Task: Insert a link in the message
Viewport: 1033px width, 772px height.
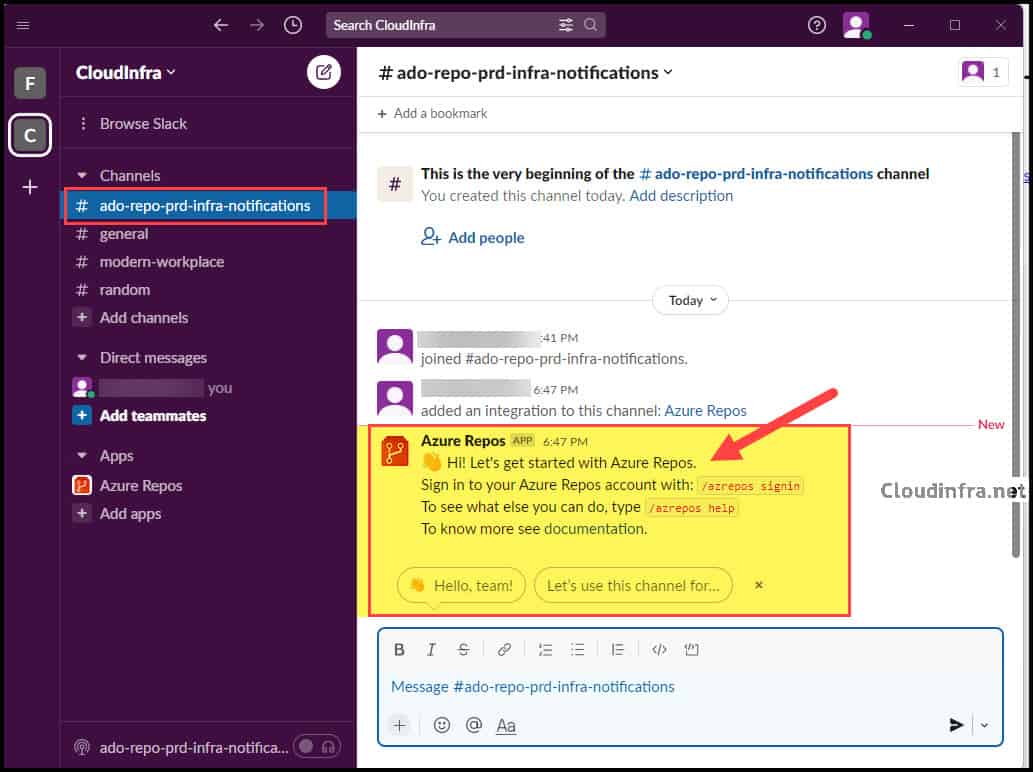Action: pyautogui.click(x=504, y=649)
